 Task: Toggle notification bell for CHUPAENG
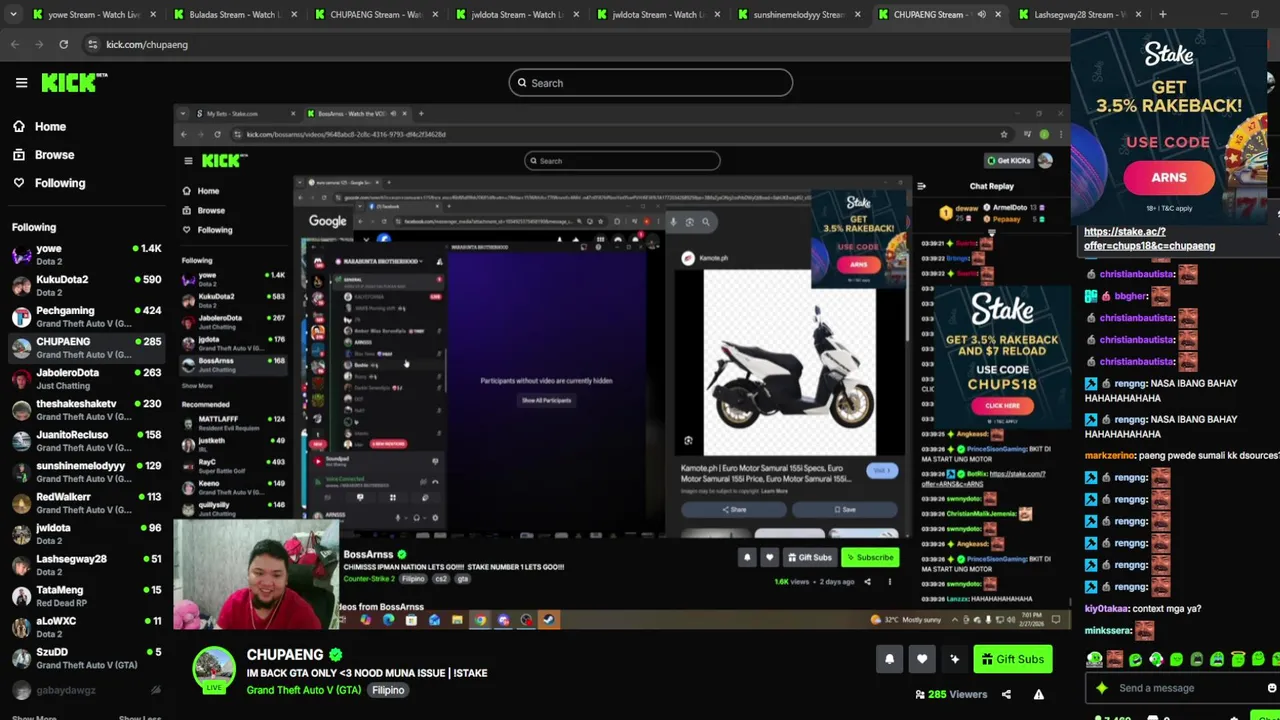tap(889, 659)
